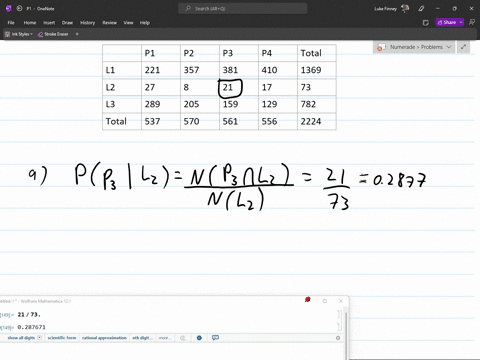480x360 pixels.
Task: Switch to the Draw tab
Action: 67,23
